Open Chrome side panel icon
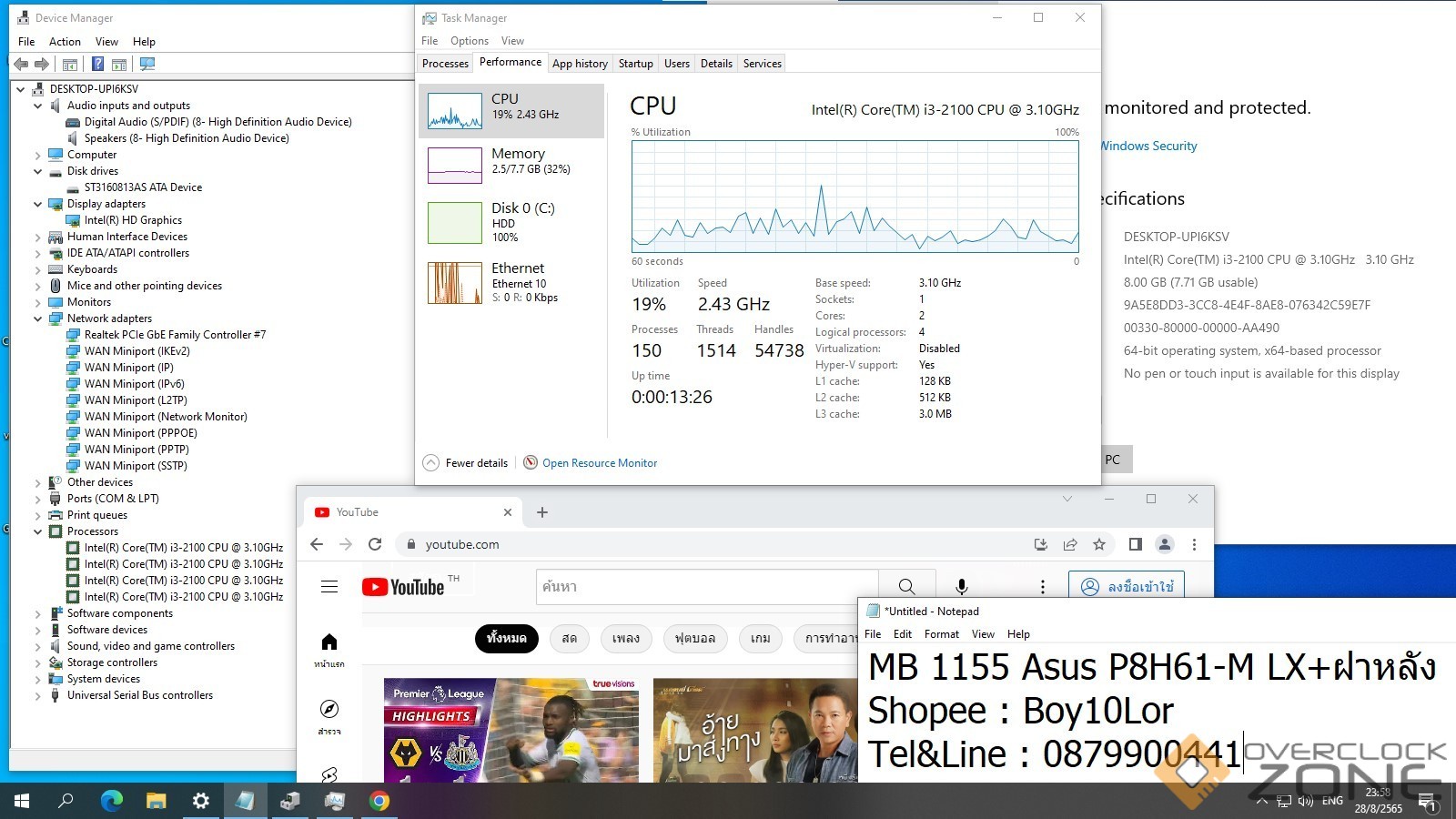Image resolution: width=1456 pixels, height=819 pixels. 1135,544
